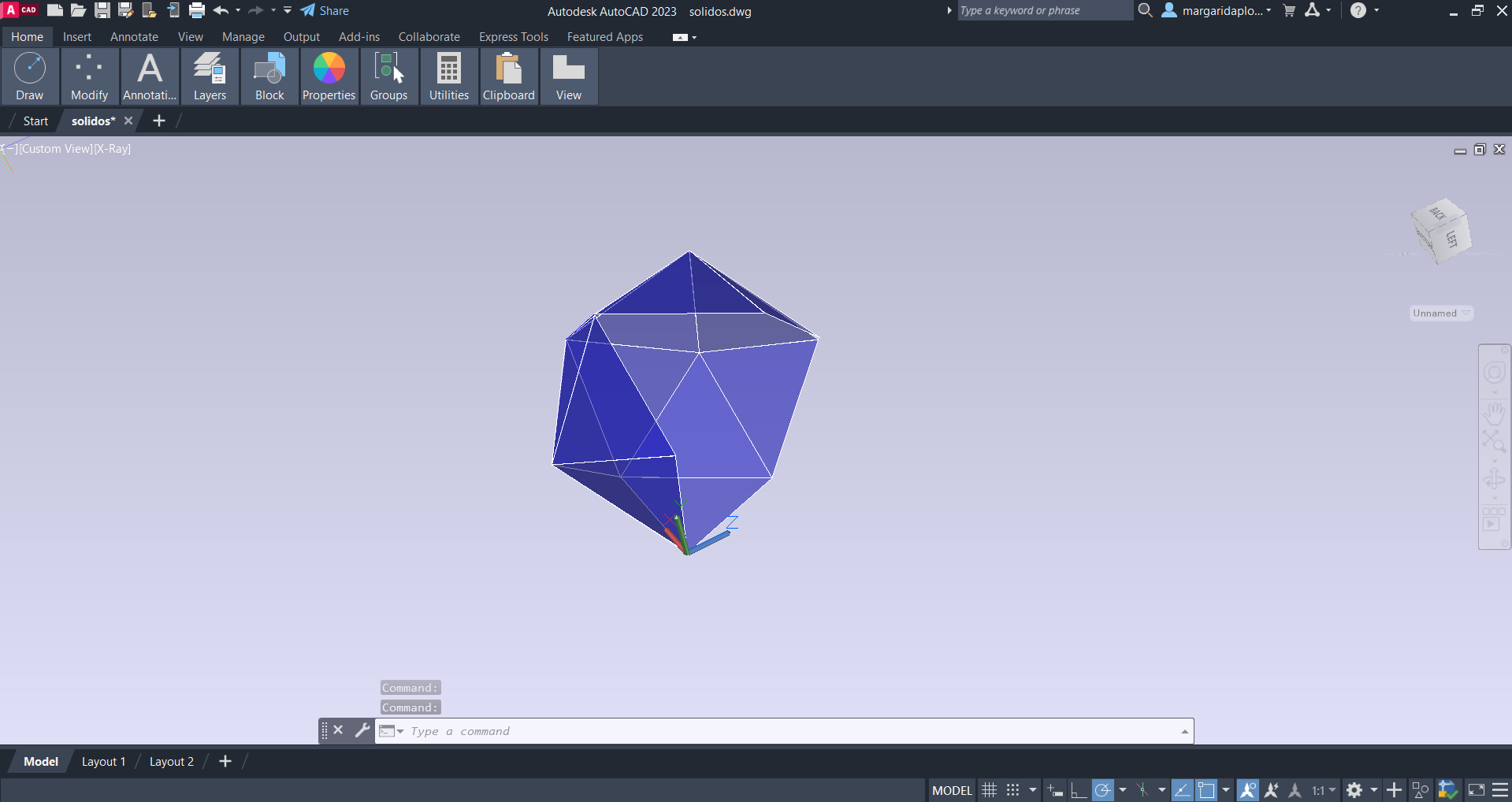Toggle polar tracking in the status bar
The height and width of the screenshot is (802, 1512).
coord(1103,790)
